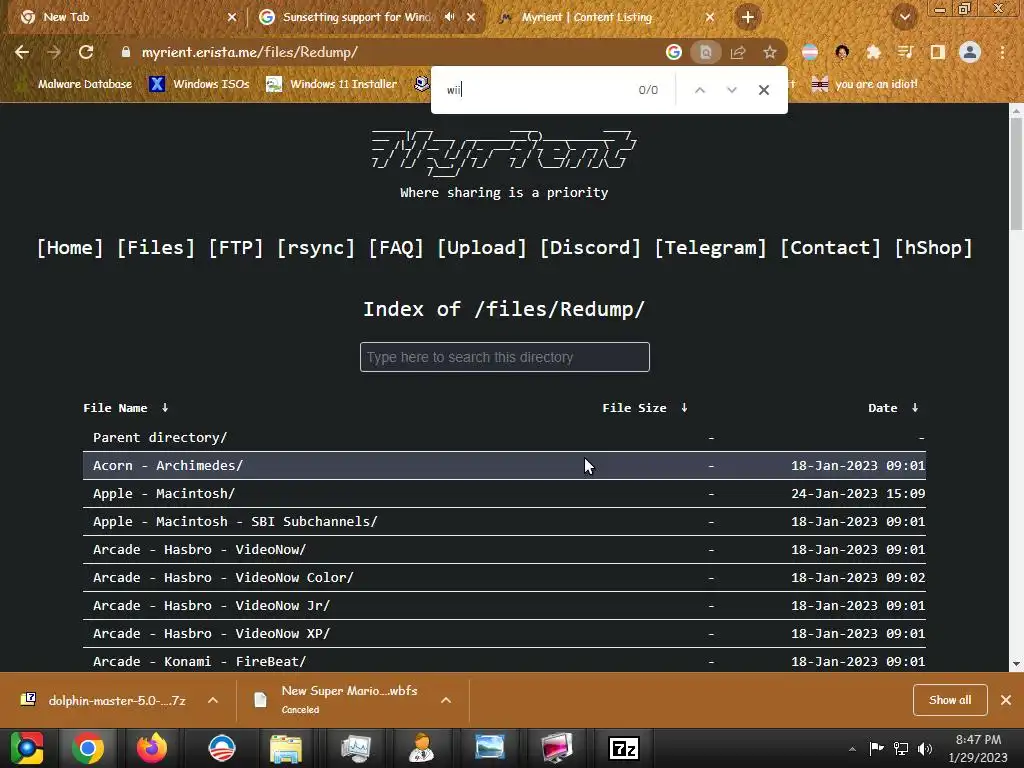Image resolution: width=1024 pixels, height=768 pixels.
Task: Open Windows ISOs bookmark
Action: pos(199,84)
